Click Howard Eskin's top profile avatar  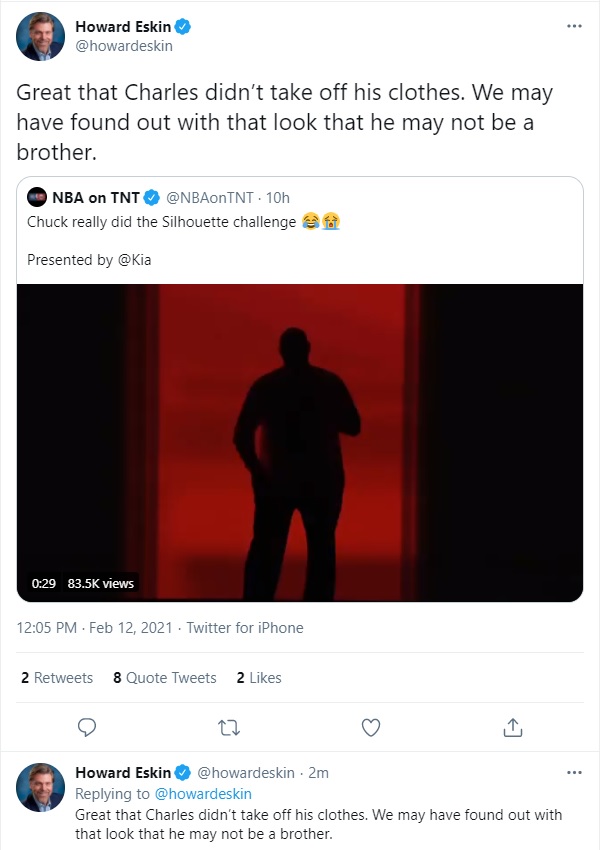pyautogui.click(x=40, y=36)
